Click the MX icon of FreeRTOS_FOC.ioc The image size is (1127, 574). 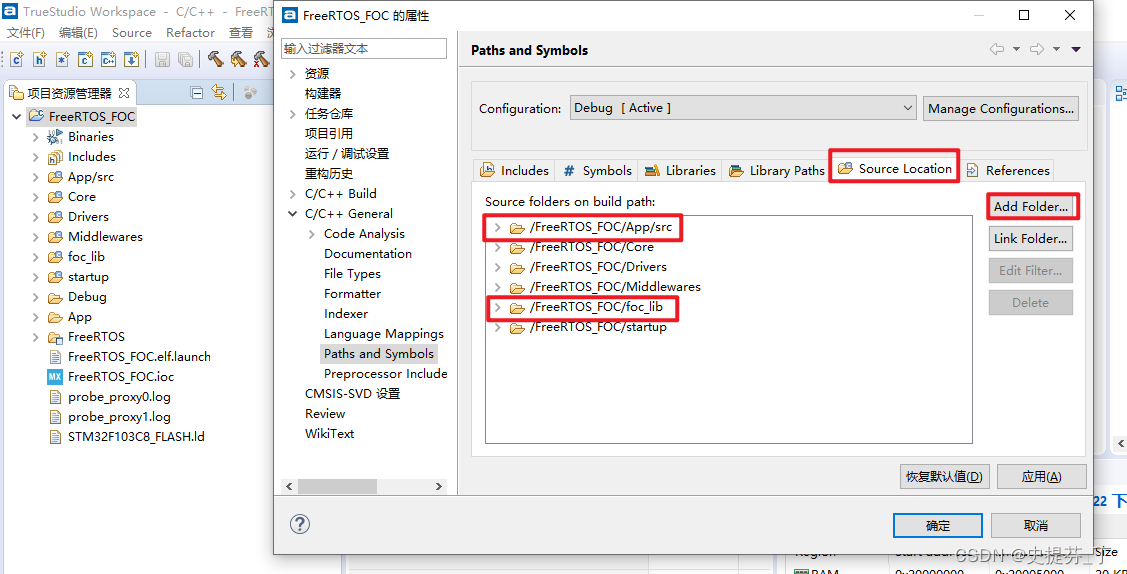click(x=55, y=376)
